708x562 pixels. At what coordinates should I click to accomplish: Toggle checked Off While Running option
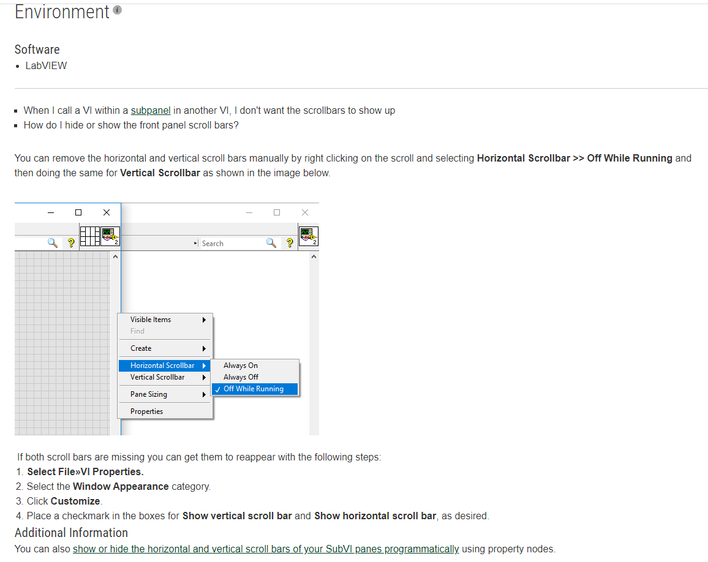click(255, 389)
